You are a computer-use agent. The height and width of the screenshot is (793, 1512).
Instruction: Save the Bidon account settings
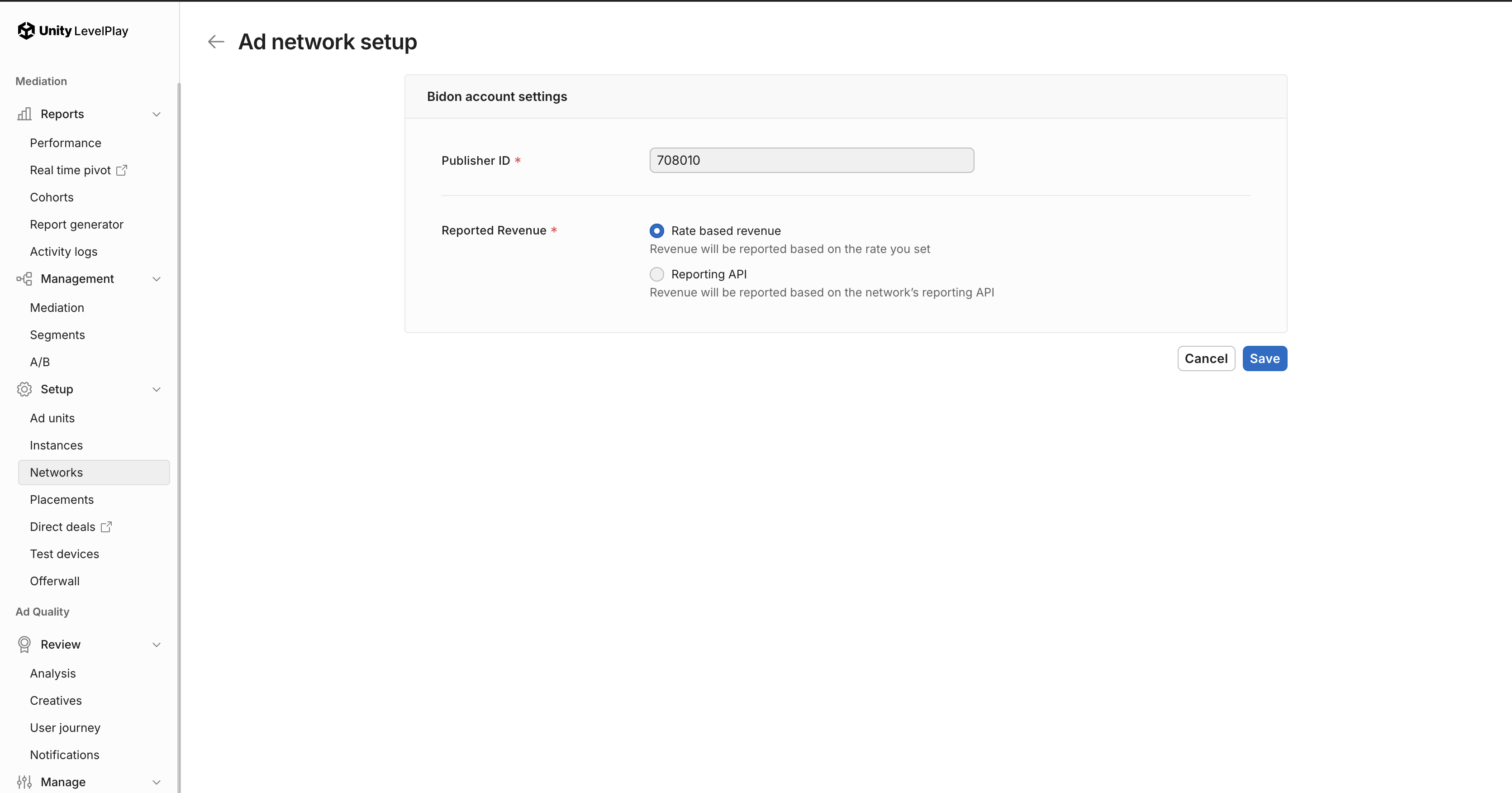pyautogui.click(x=1265, y=358)
